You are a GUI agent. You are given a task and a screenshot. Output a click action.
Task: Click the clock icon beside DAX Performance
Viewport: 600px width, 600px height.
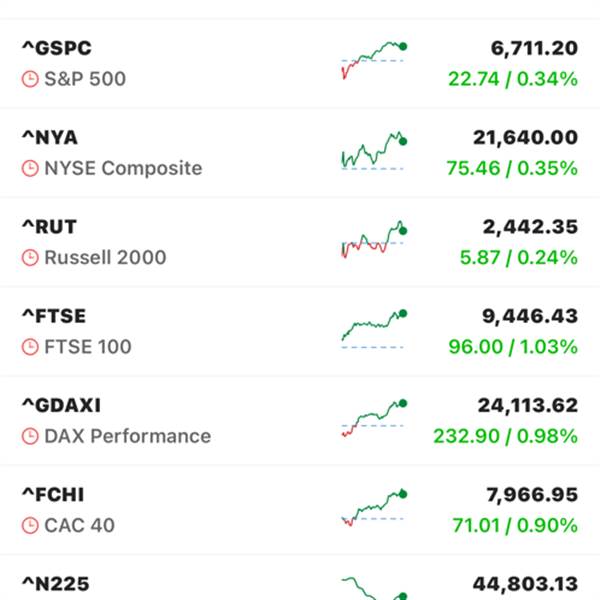click(x=30, y=437)
